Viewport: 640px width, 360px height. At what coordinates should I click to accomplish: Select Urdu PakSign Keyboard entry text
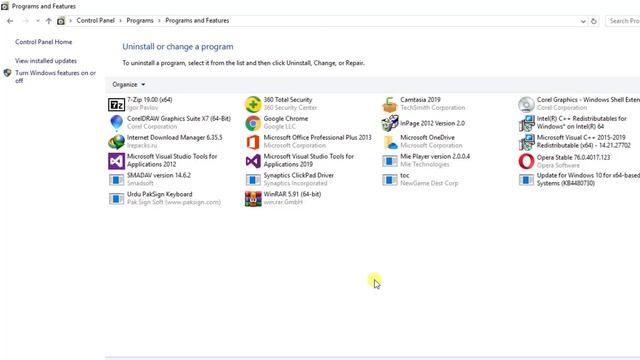160,194
